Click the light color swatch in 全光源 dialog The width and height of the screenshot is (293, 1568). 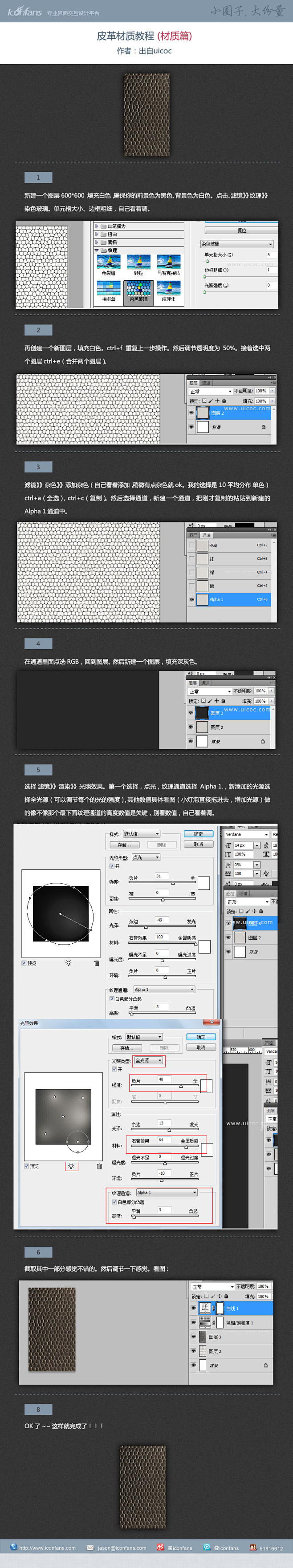point(206,1086)
